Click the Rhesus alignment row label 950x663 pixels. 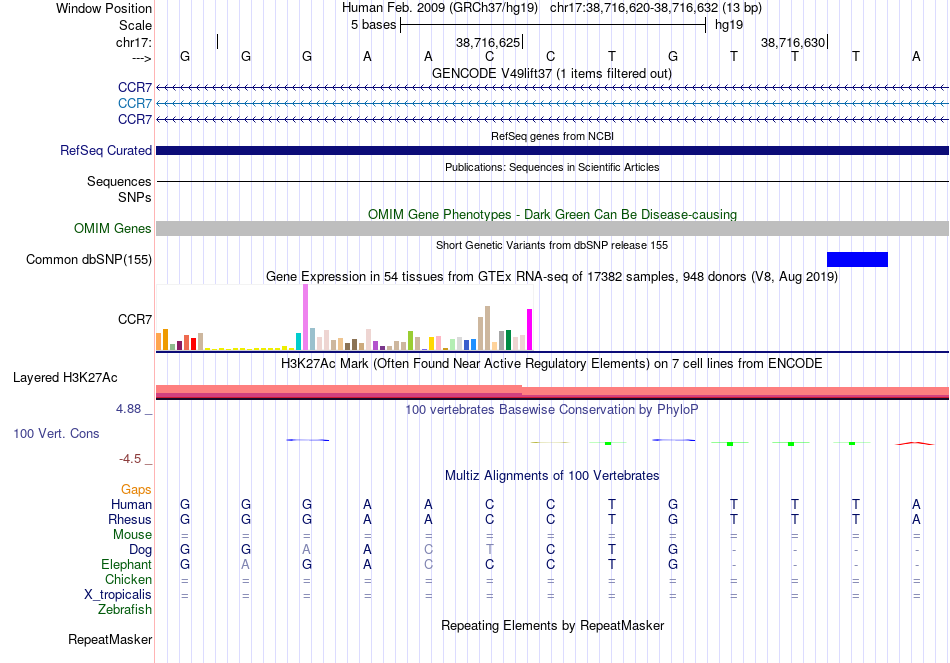coord(130,519)
